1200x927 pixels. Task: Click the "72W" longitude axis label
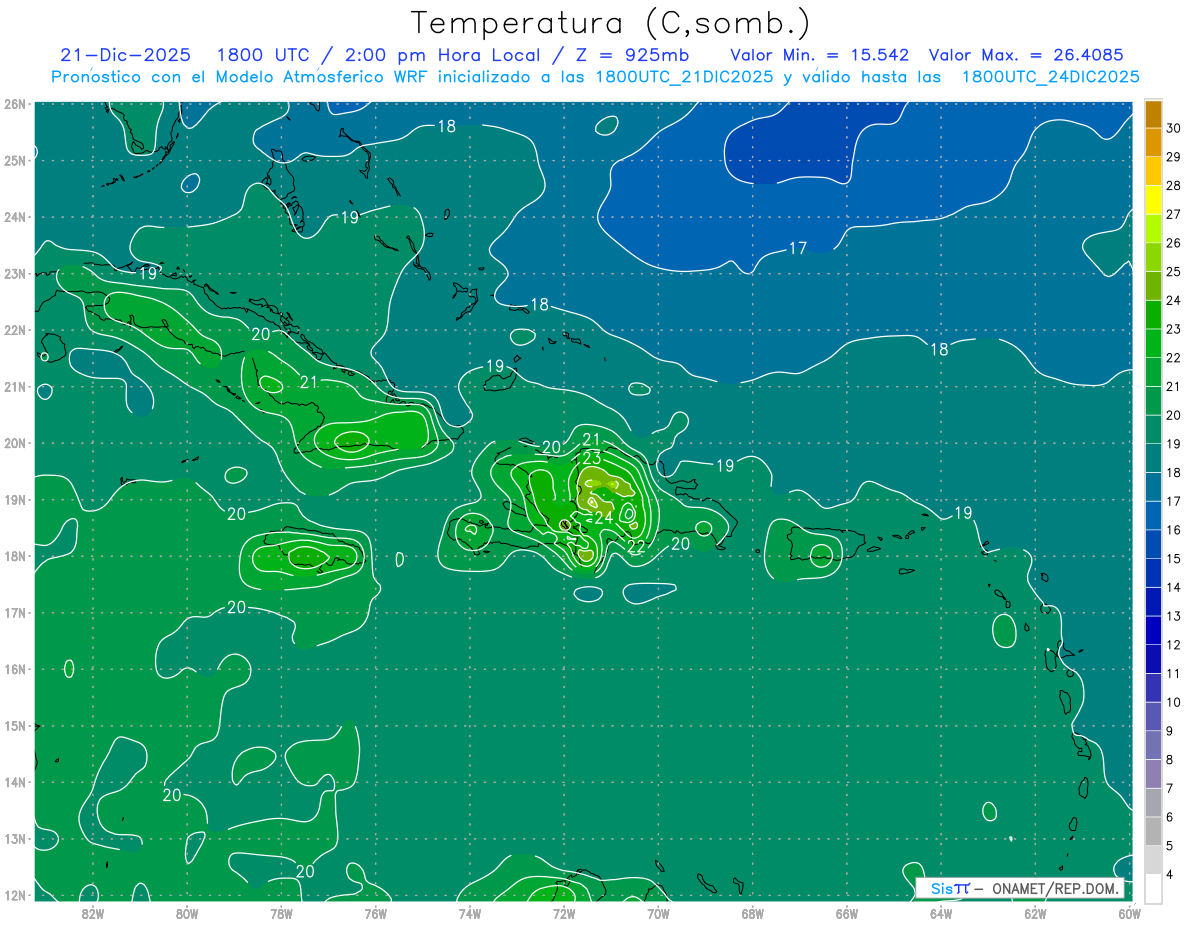[564, 913]
